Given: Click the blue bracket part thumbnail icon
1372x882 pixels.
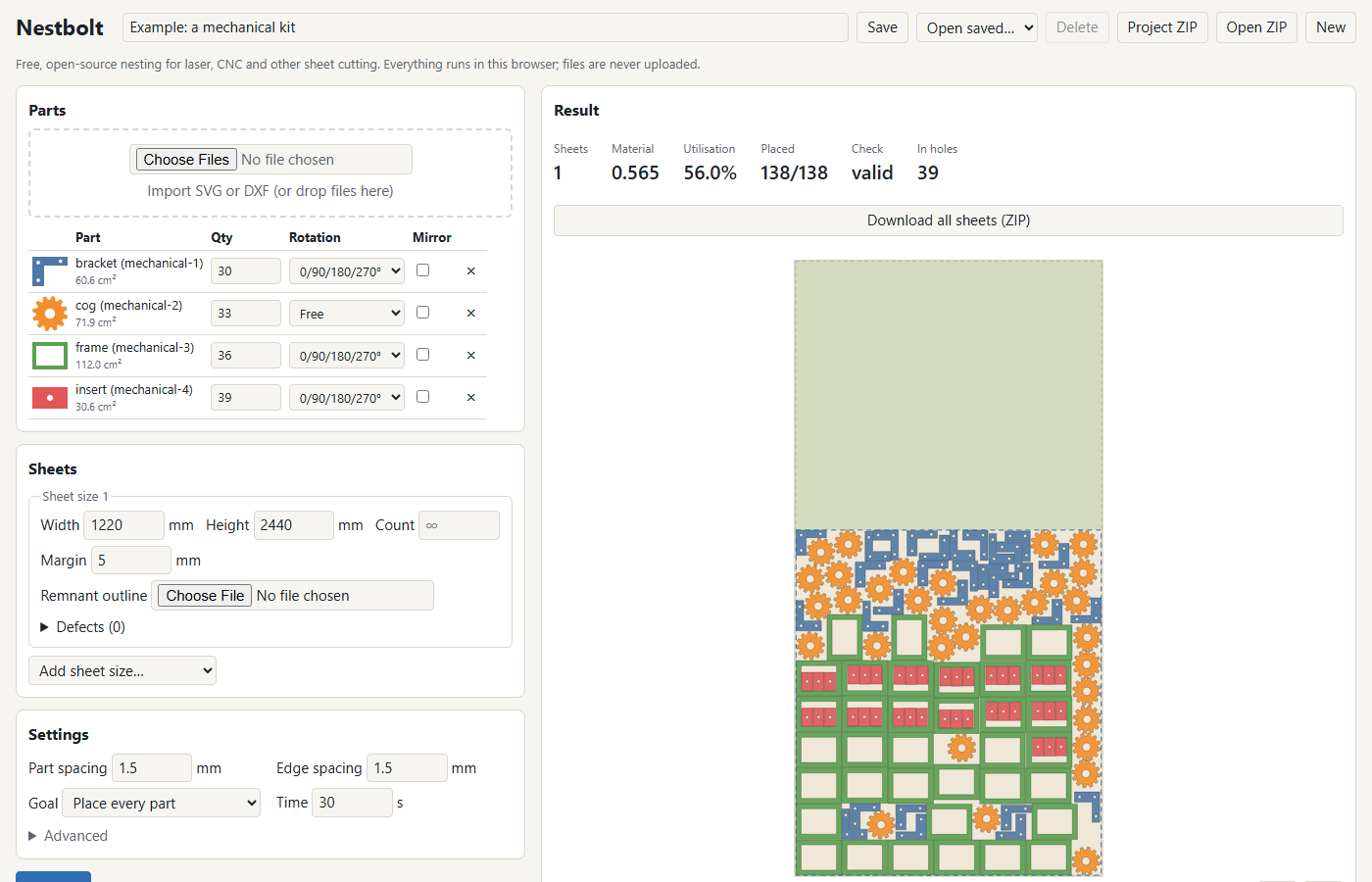Looking at the screenshot, I should point(50,271).
